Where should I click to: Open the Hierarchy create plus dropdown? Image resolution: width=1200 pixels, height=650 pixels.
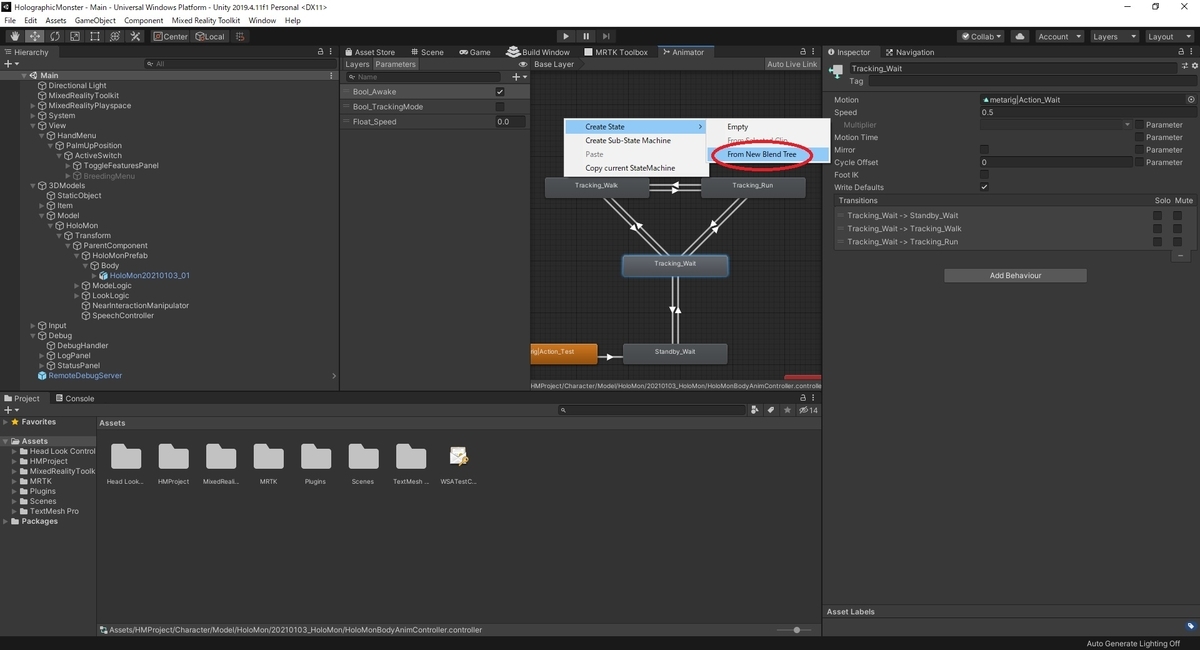pos(11,64)
